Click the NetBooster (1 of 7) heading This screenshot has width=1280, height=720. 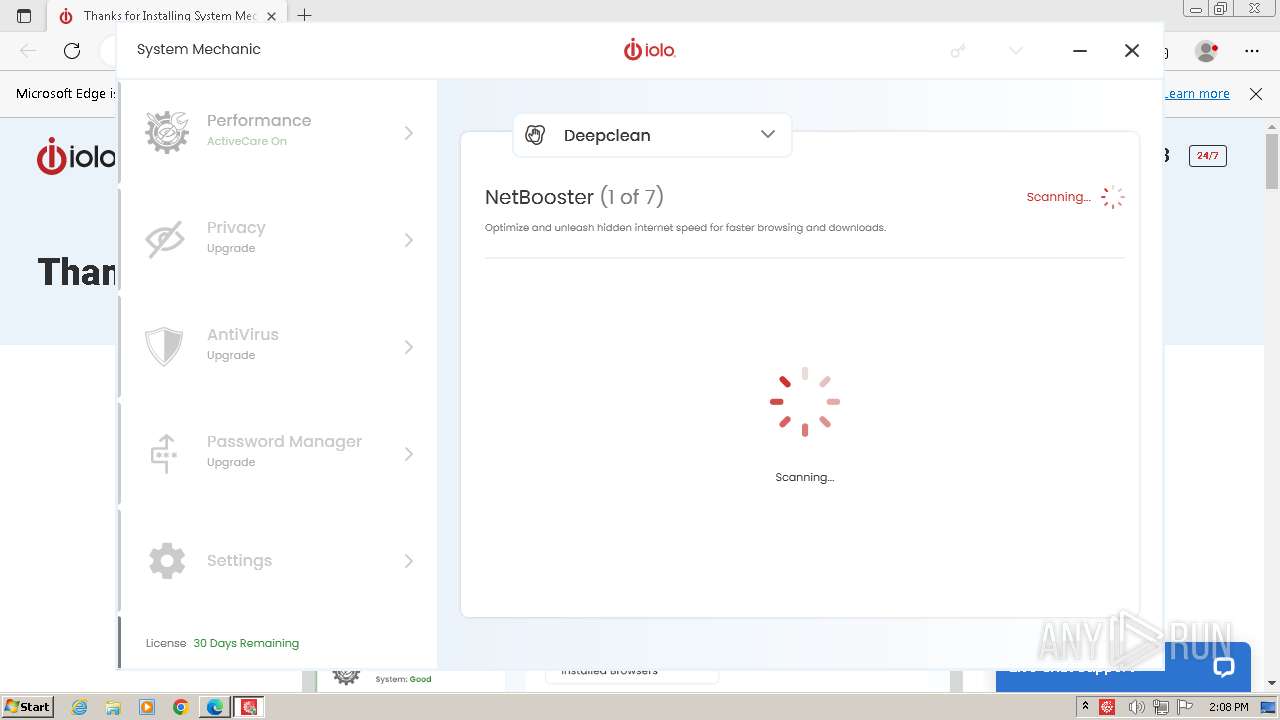[x=574, y=197]
